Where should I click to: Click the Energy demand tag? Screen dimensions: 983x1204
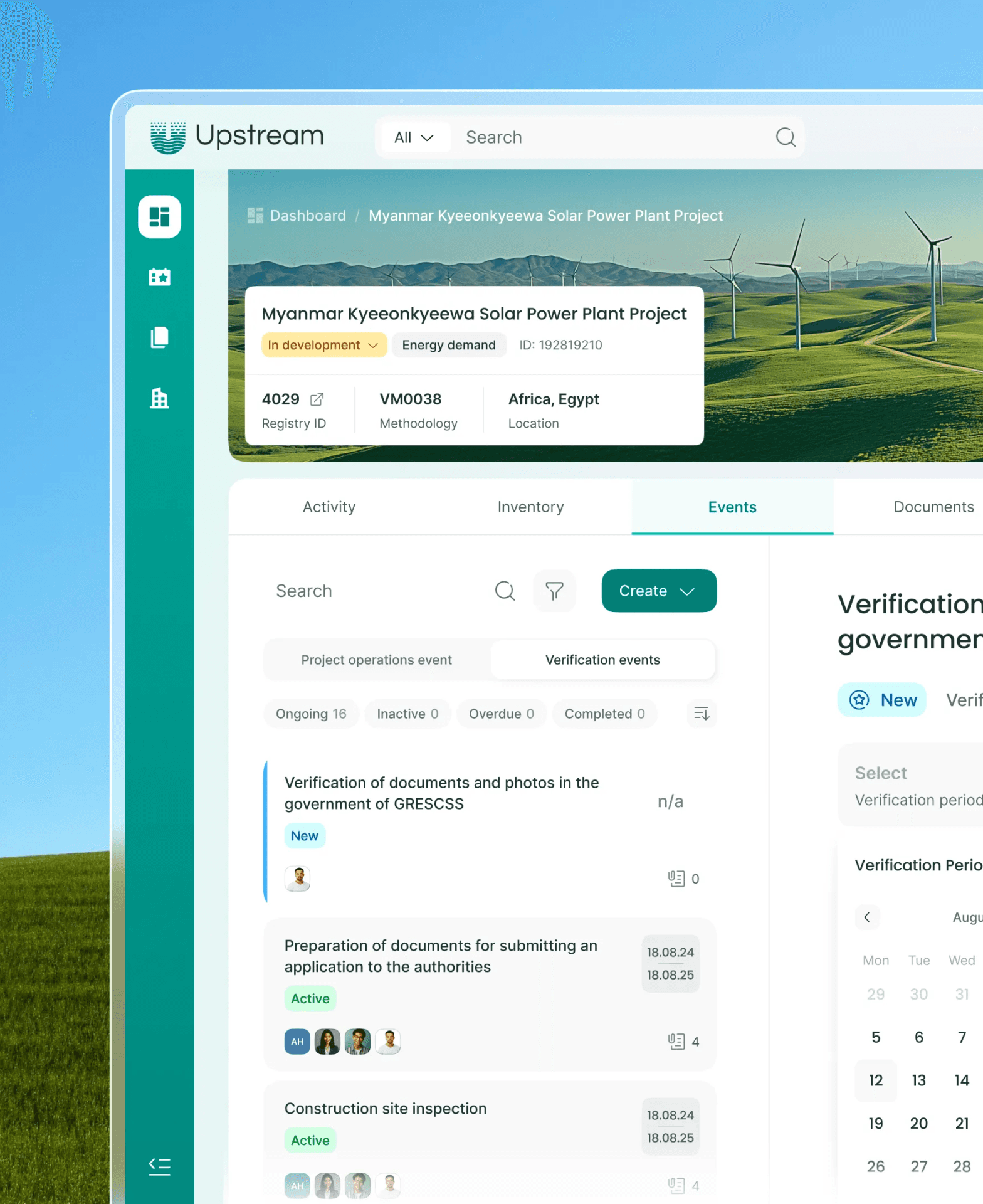[x=449, y=345]
